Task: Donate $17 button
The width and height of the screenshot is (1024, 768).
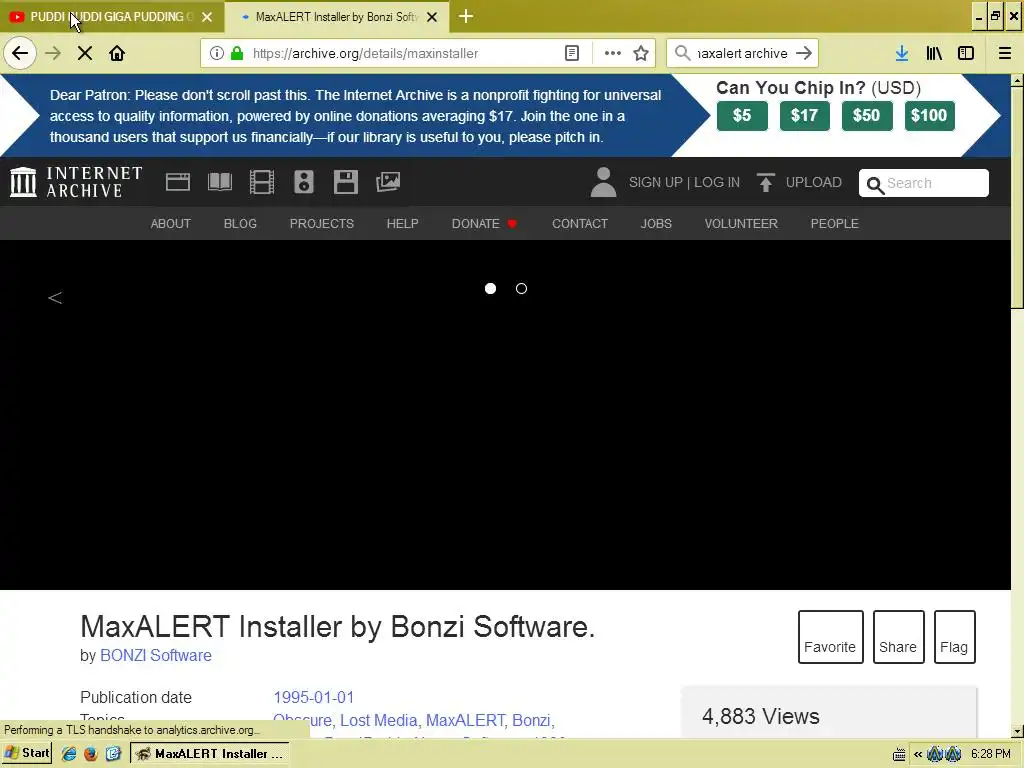Action: [x=805, y=116]
